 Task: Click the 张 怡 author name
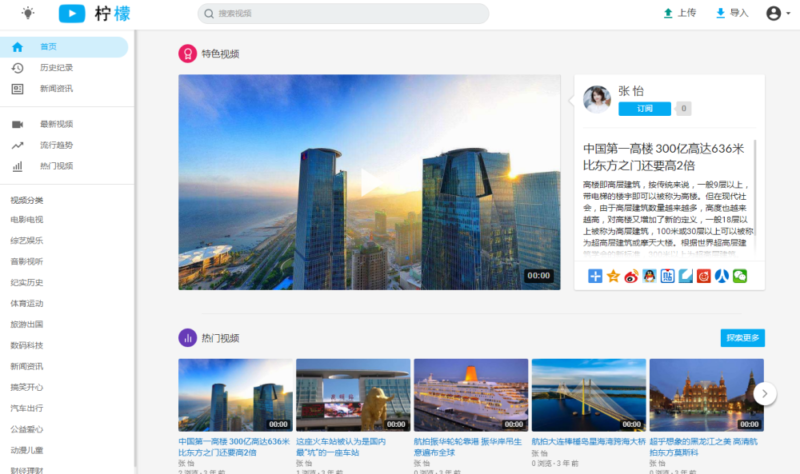click(631, 91)
